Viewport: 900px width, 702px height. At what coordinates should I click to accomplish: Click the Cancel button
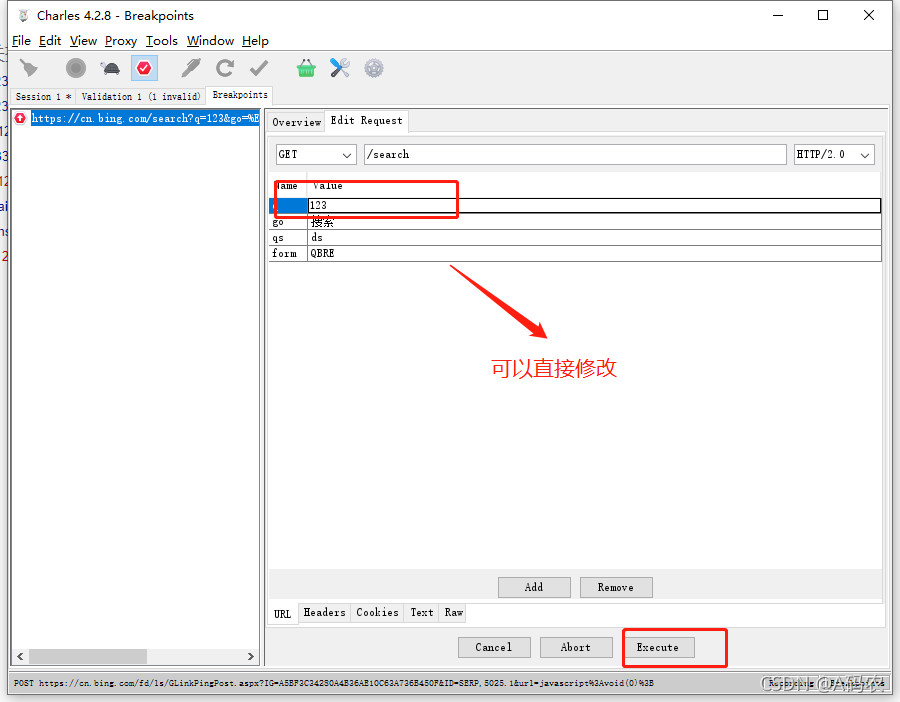click(494, 647)
